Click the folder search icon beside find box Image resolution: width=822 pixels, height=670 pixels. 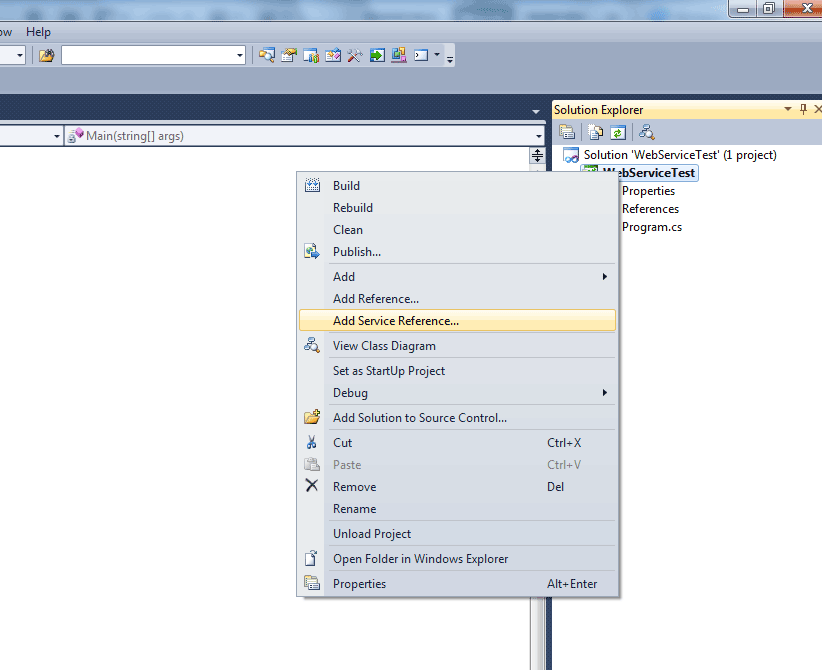coord(47,55)
